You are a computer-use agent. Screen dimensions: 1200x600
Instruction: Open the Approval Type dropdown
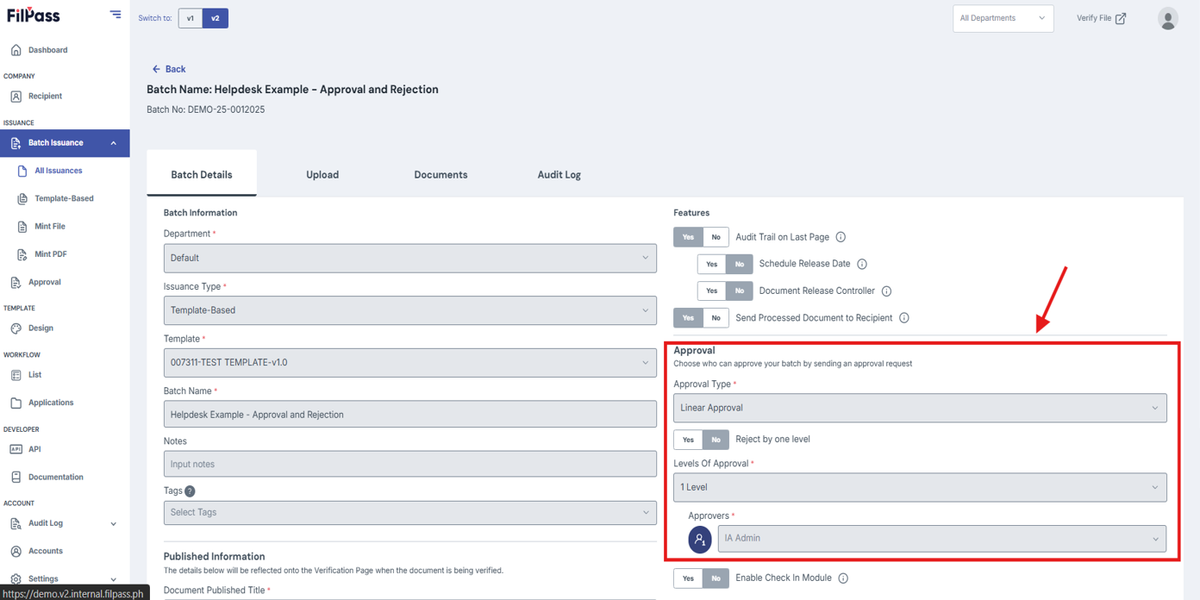tap(920, 408)
